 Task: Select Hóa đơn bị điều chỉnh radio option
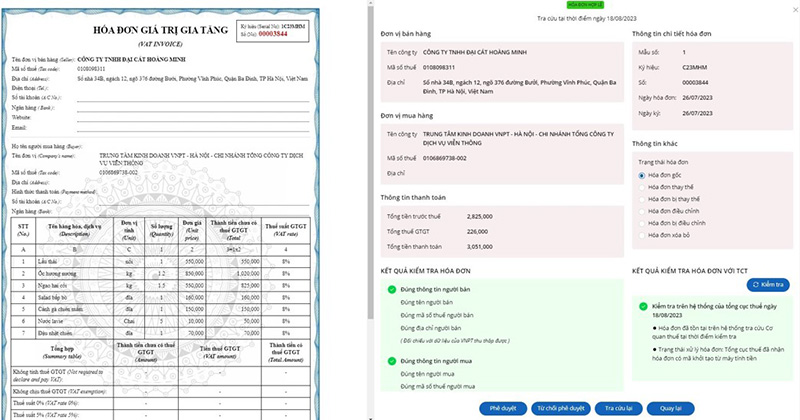[642, 223]
